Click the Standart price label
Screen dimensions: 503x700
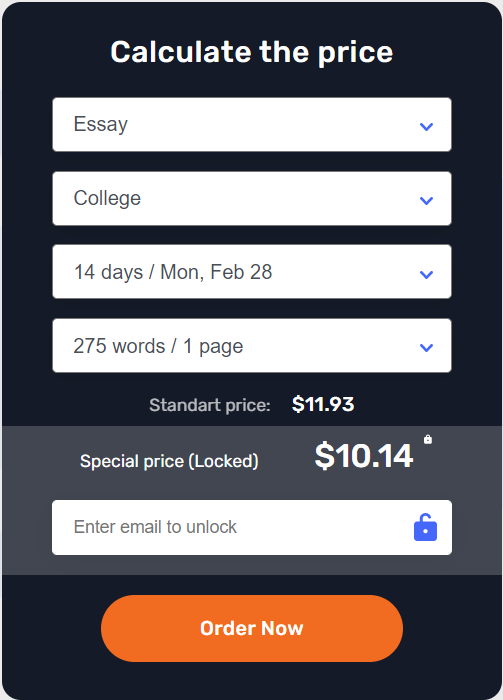click(x=210, y=405)
